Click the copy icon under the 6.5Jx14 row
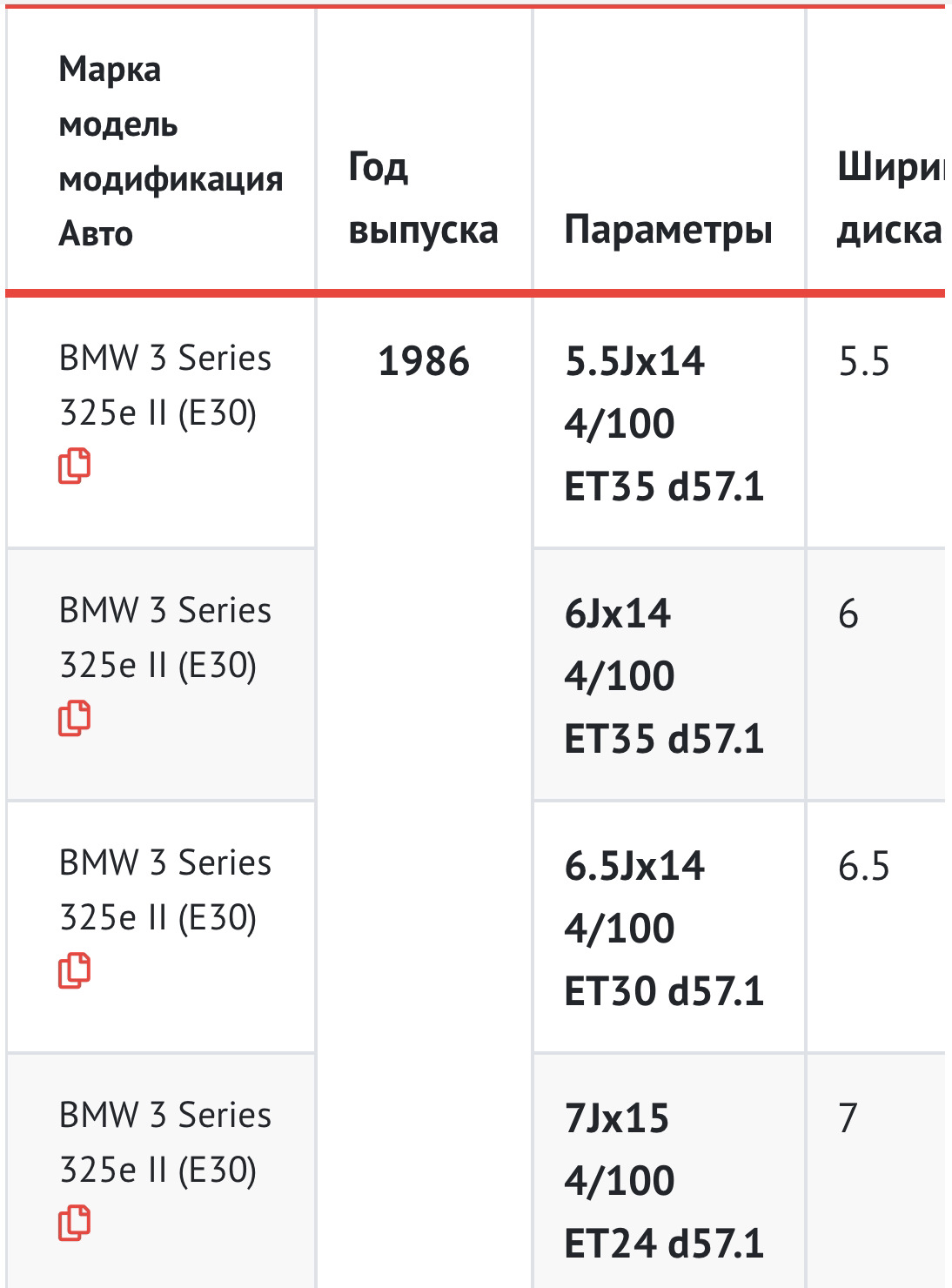Image resolution: width=952 pixels, height=1288 pixels. tap(74, 970)
